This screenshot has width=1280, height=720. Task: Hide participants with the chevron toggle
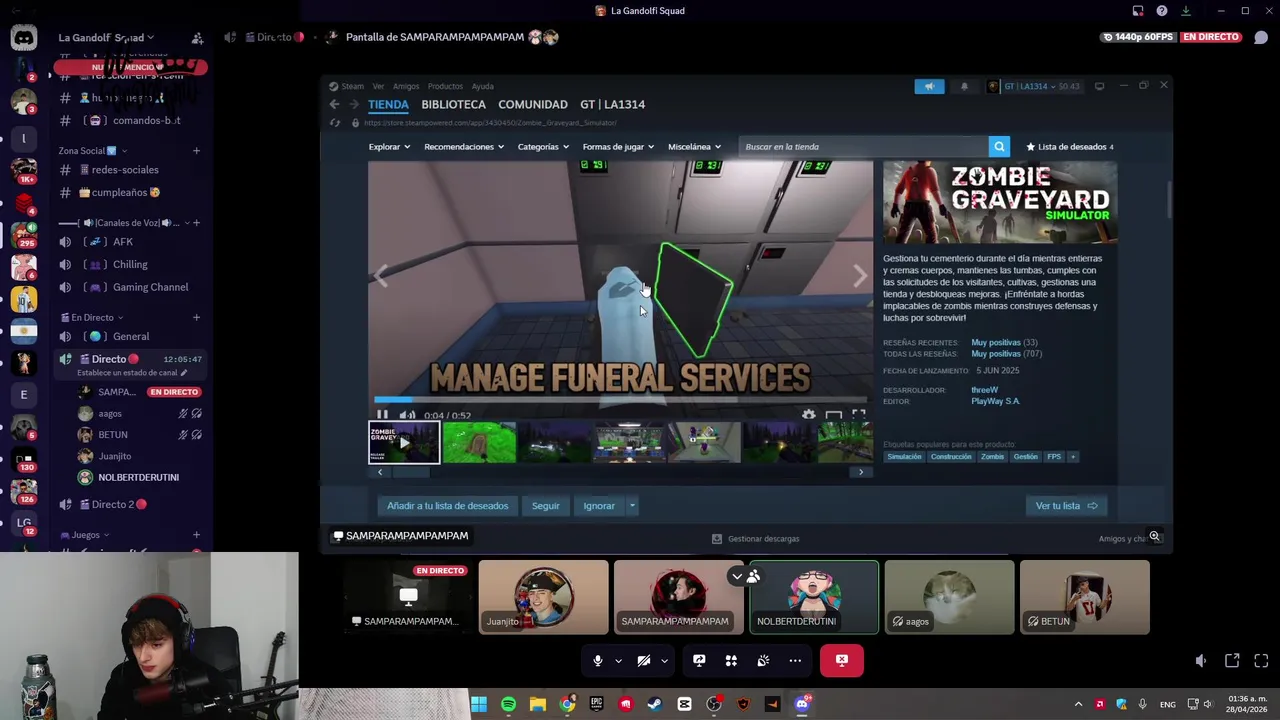737,576
